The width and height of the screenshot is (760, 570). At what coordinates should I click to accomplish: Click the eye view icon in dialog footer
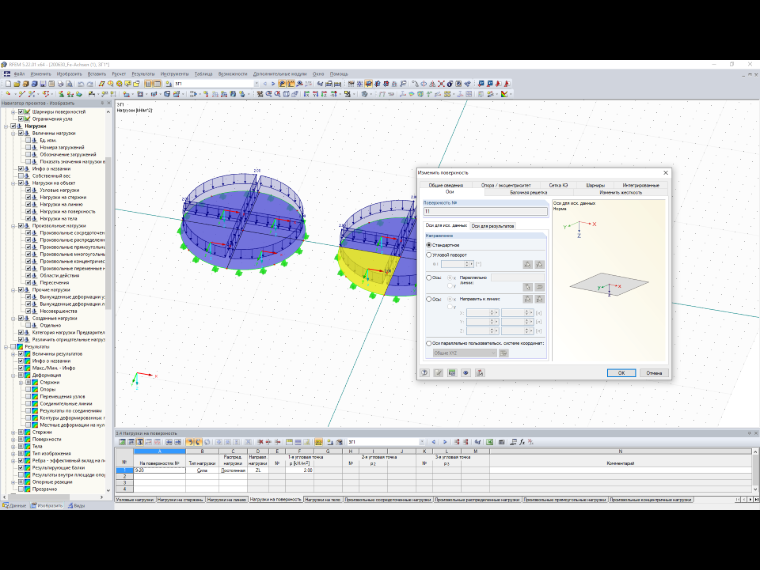(x=466, y=373)
